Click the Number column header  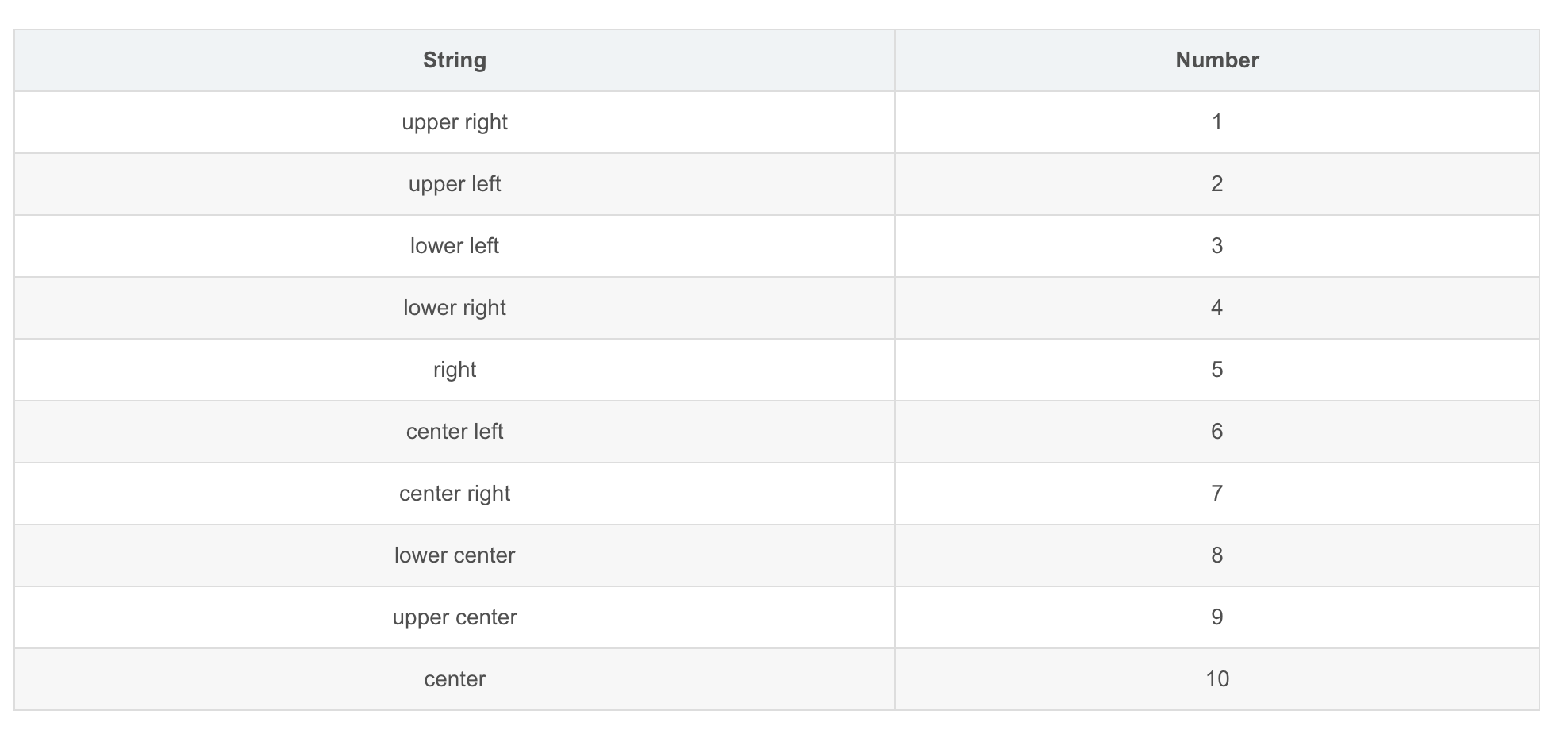[x=1216, y=60]
